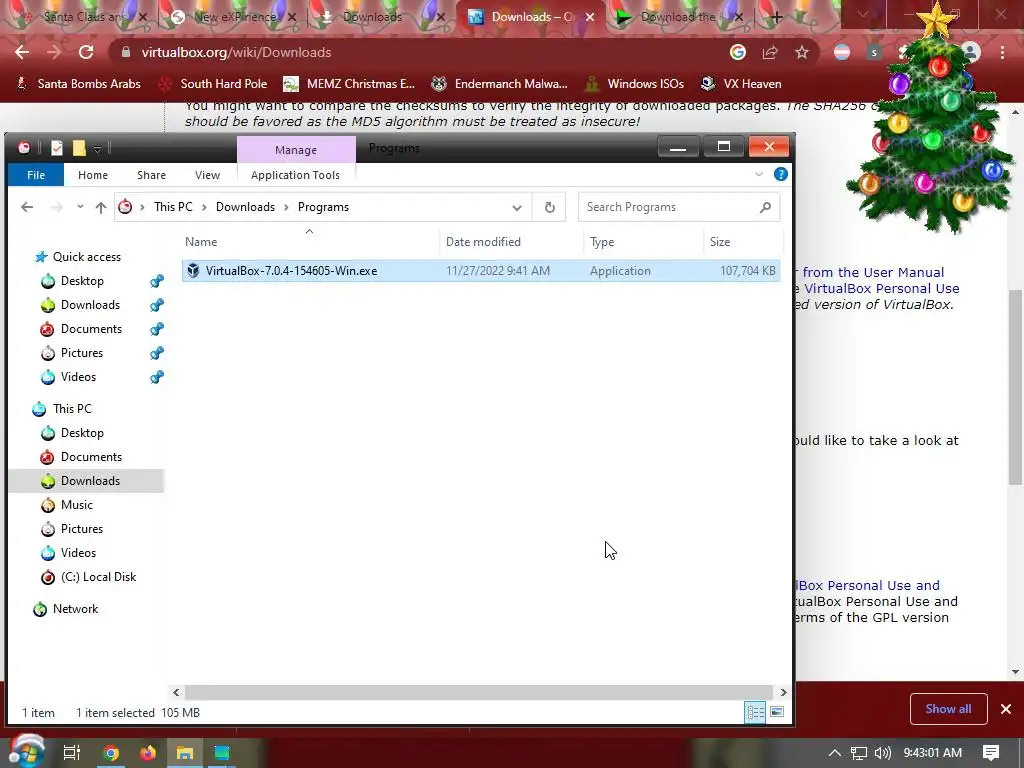Expand the Explorer ribbon chevron
Image resolution: width=1024 pixels, height=768 pixels.
click(759, 174)
